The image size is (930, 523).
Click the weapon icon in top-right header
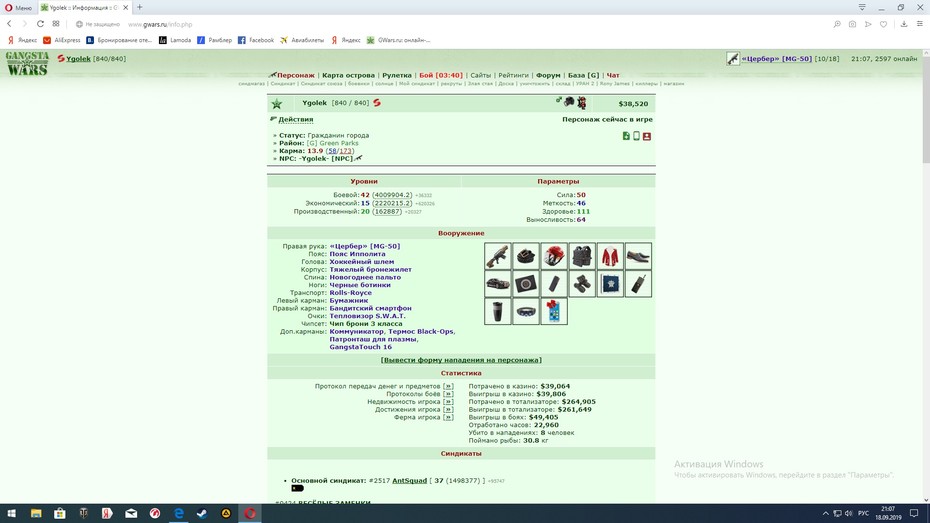click(732, 59)
